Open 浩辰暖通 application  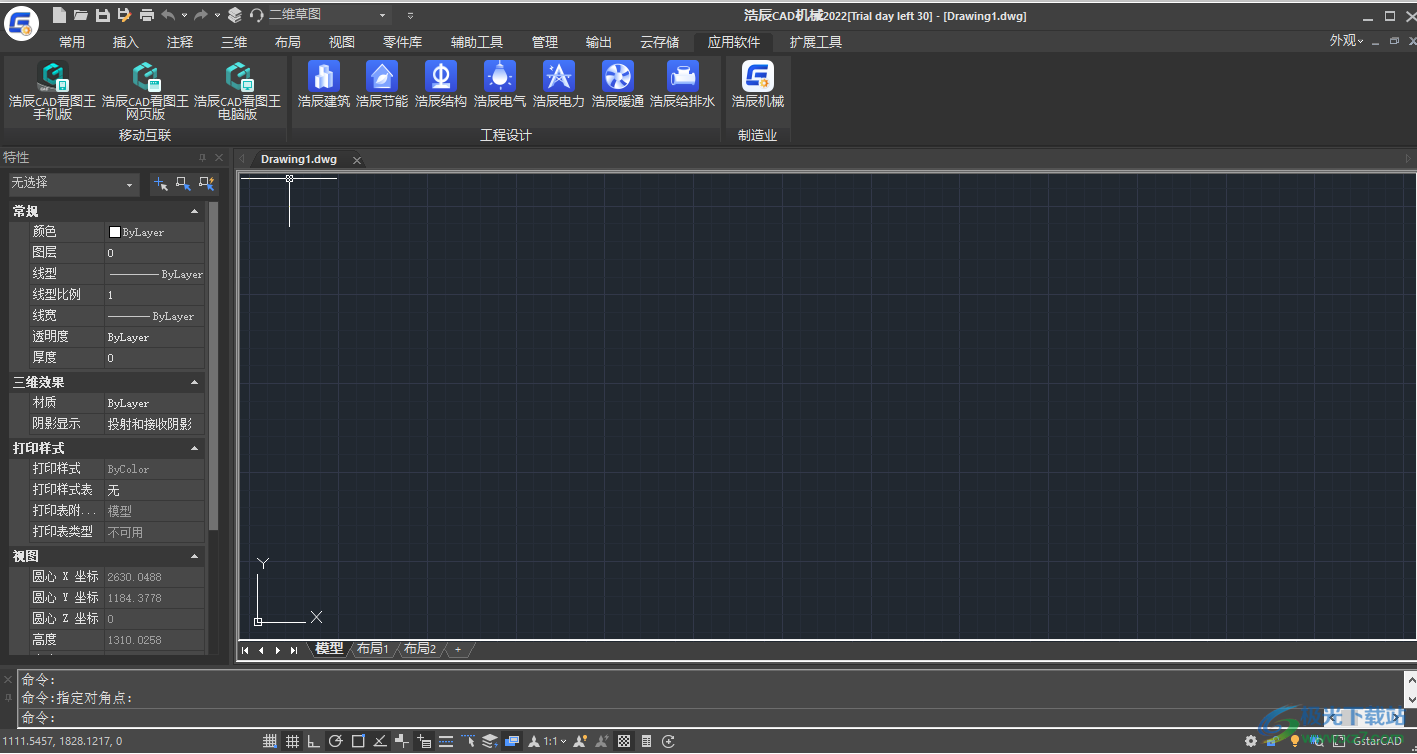[x=617, y=85]
